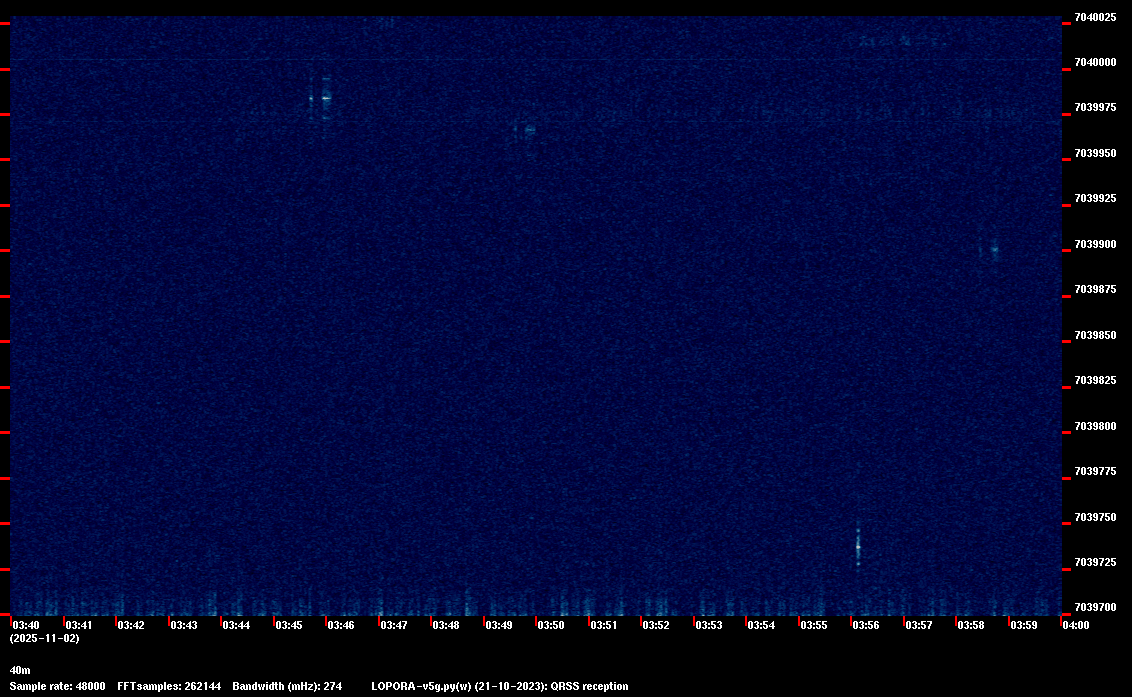The width and height of the screenshot is (1132, 697).
Task: Click the 04:00 time label
Action: click(1076, 625)
